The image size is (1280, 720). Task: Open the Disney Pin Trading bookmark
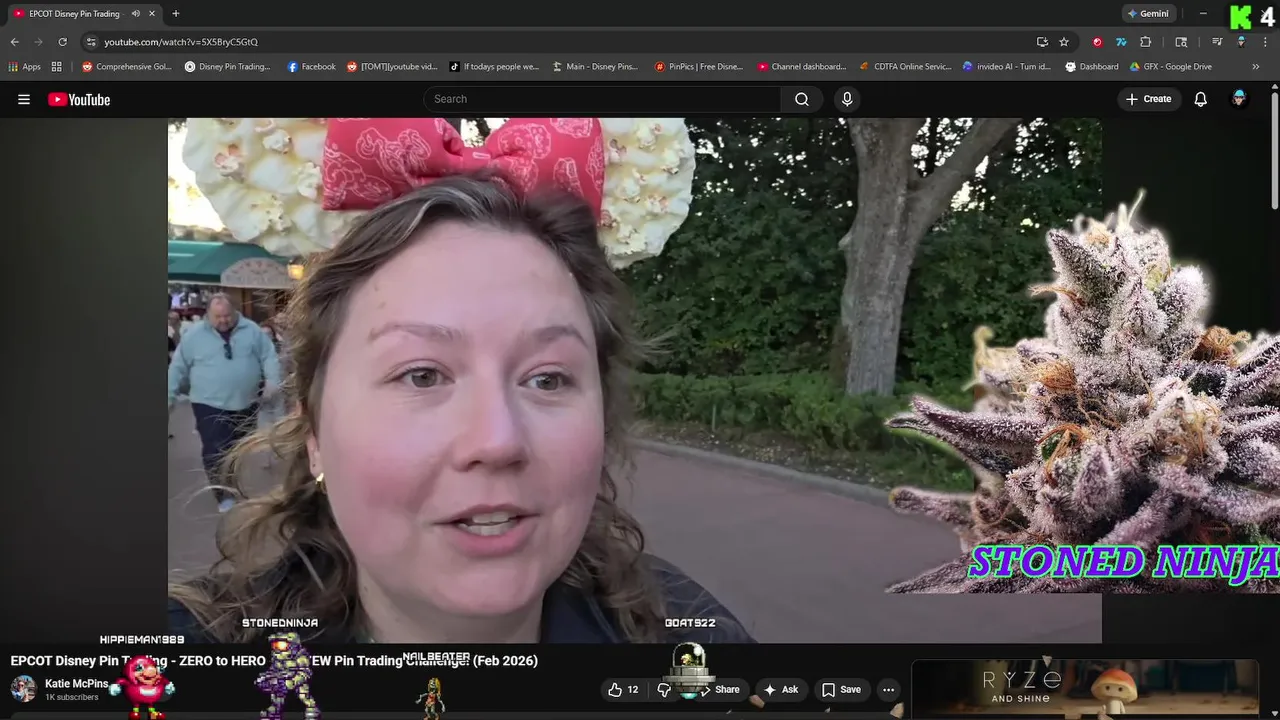[x=228, y=67]
